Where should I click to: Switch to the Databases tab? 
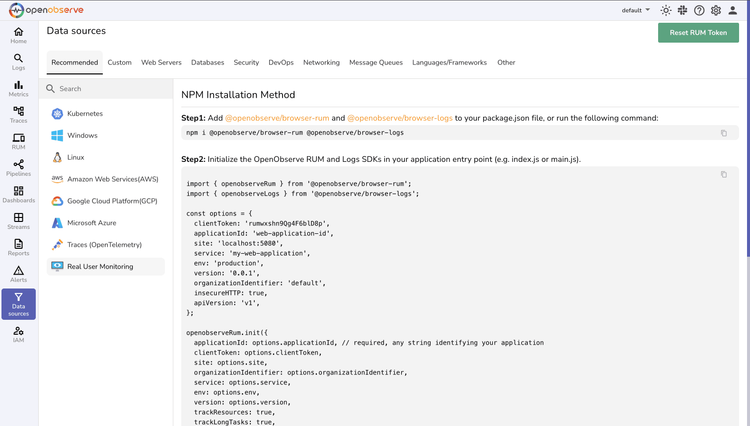[x=208, y=63]
